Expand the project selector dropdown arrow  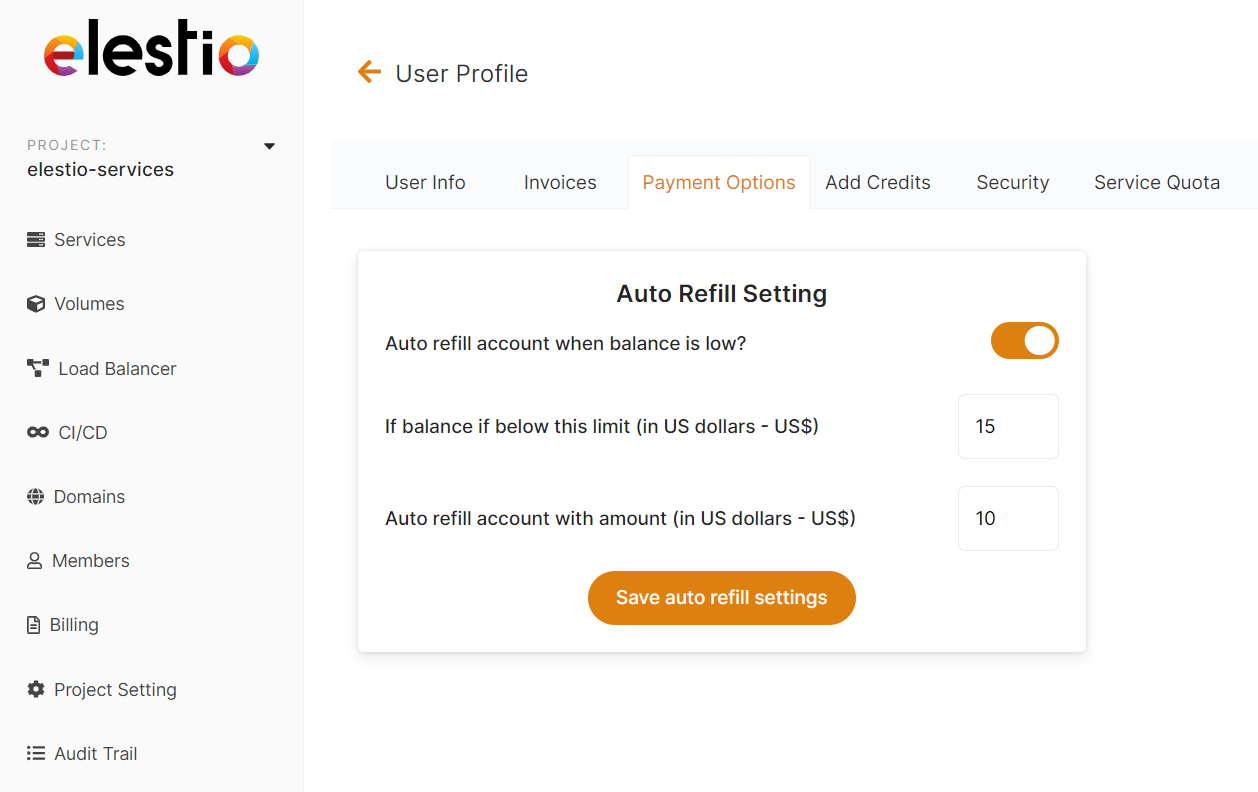[x=269, y=146]
